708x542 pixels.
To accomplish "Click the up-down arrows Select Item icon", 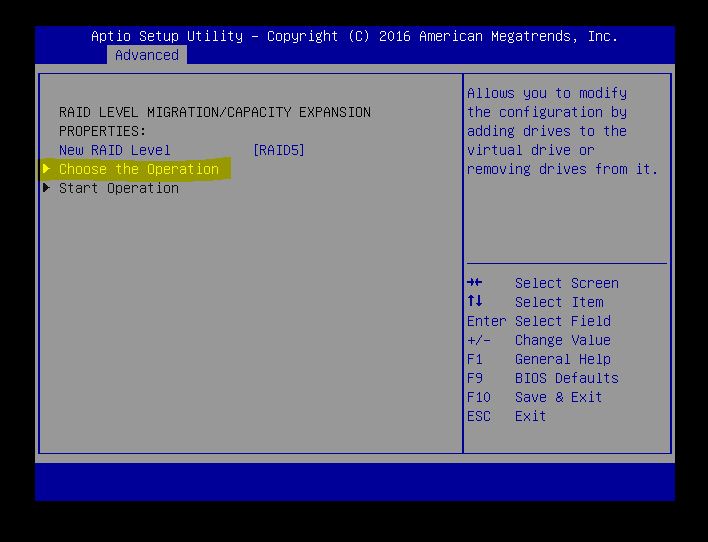I will pyautogui.click(x=474, y=302).
